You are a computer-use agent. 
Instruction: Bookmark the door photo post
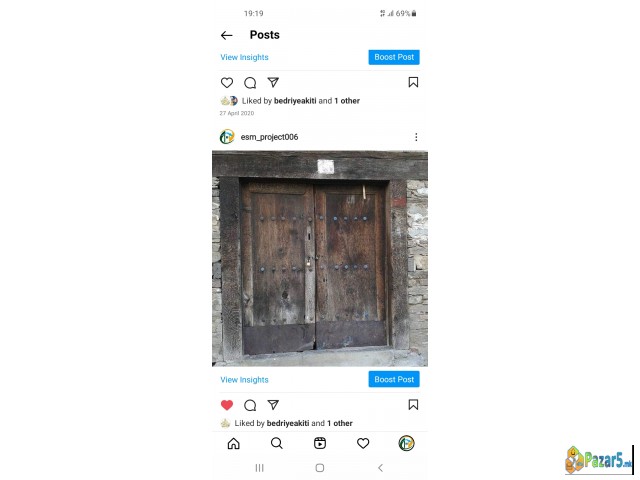(413, 404)
